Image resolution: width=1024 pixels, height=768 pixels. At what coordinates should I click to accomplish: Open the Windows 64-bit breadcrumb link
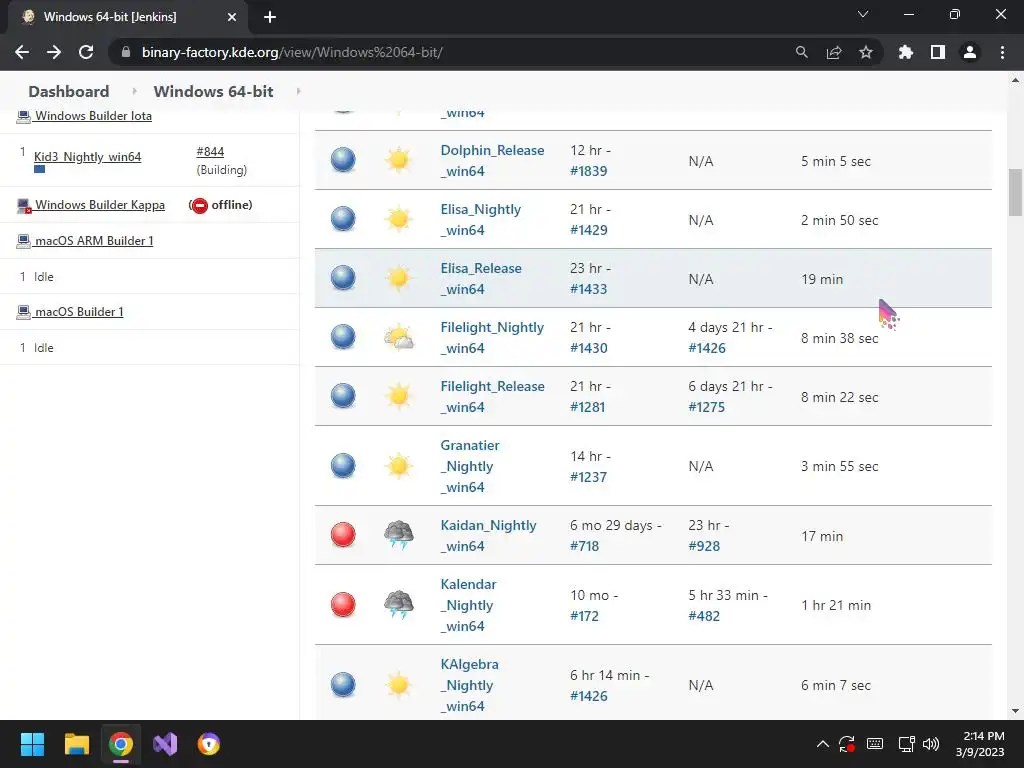(x=214, y=91)
